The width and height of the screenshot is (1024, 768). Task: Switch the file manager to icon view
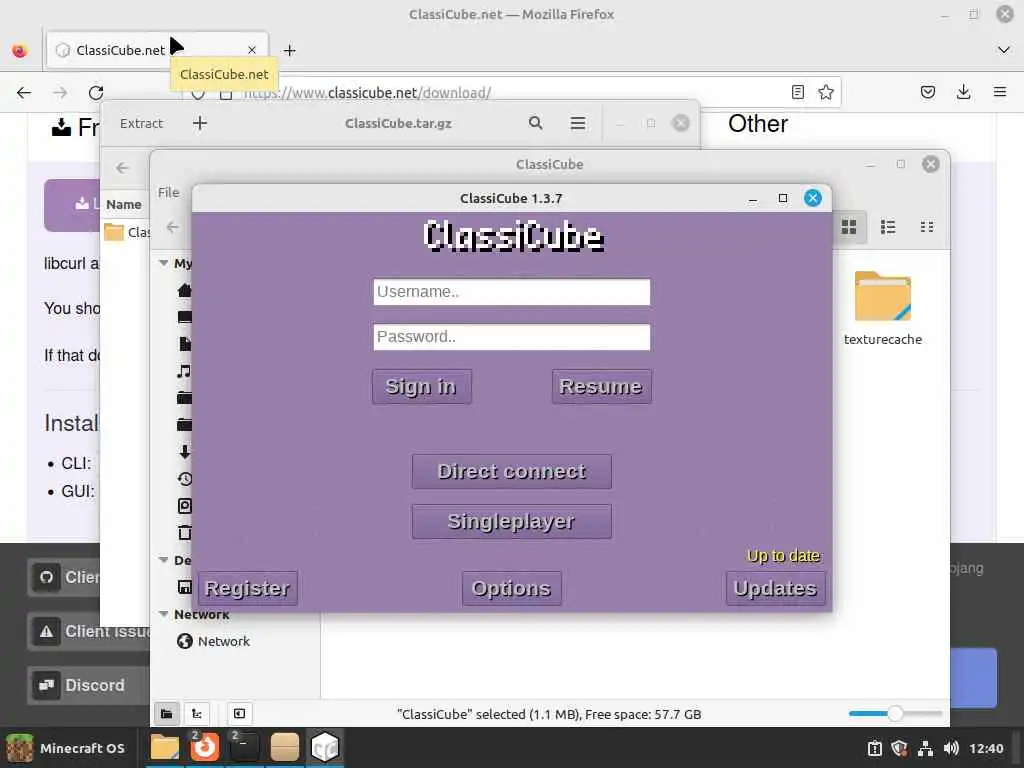click(848, 227)
